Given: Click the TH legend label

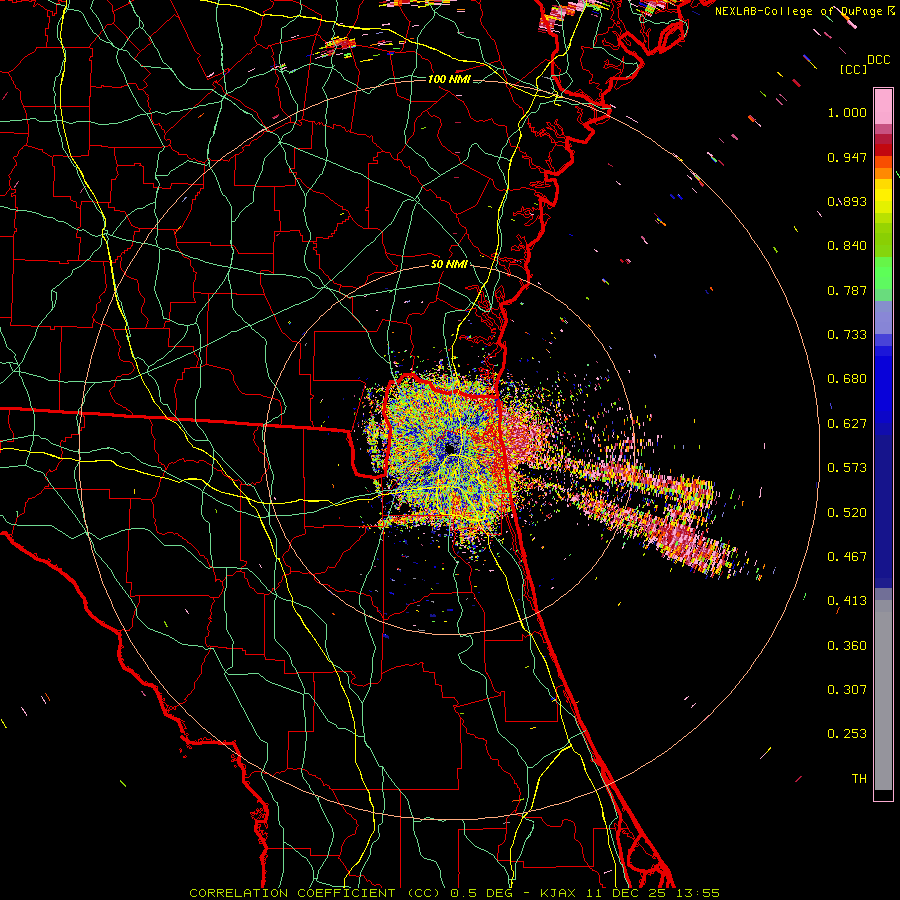Looking at the screenshot, I should click(859, 779).
